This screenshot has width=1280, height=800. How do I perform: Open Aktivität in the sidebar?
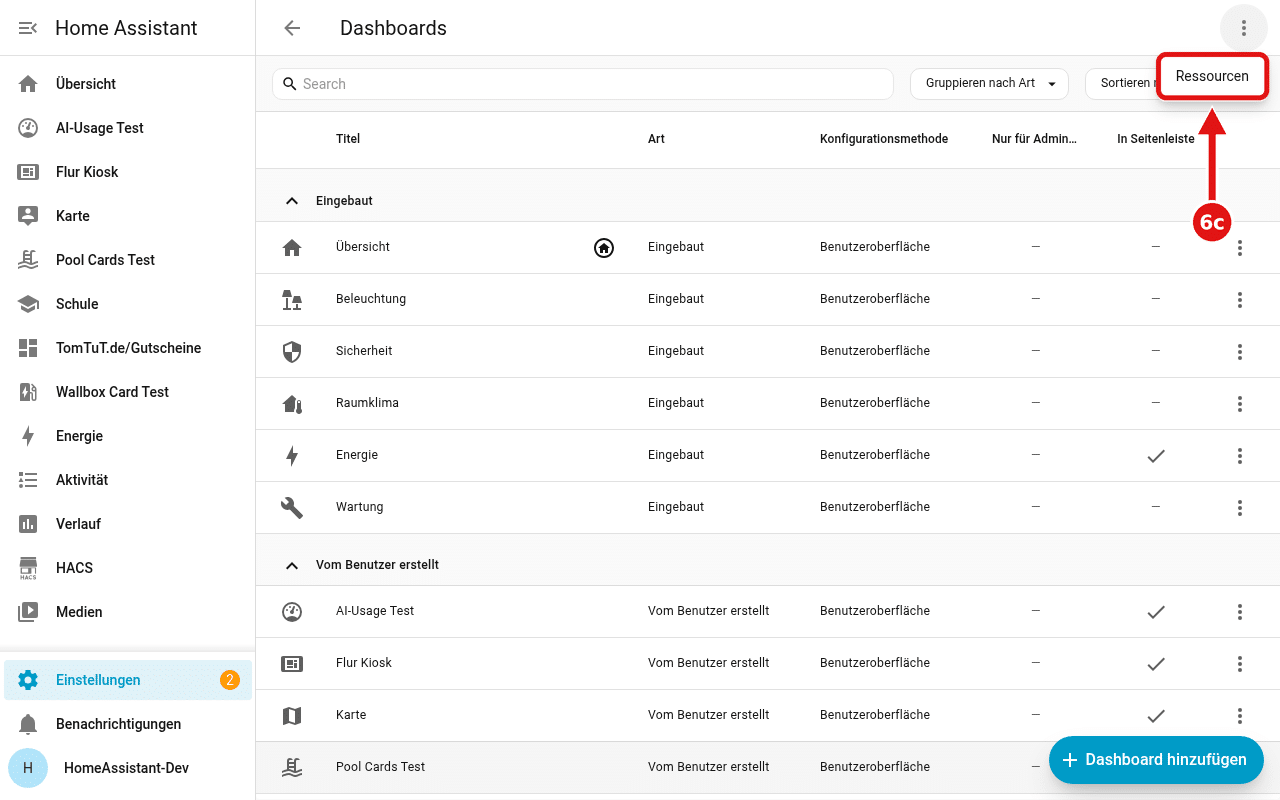point(128,480)
